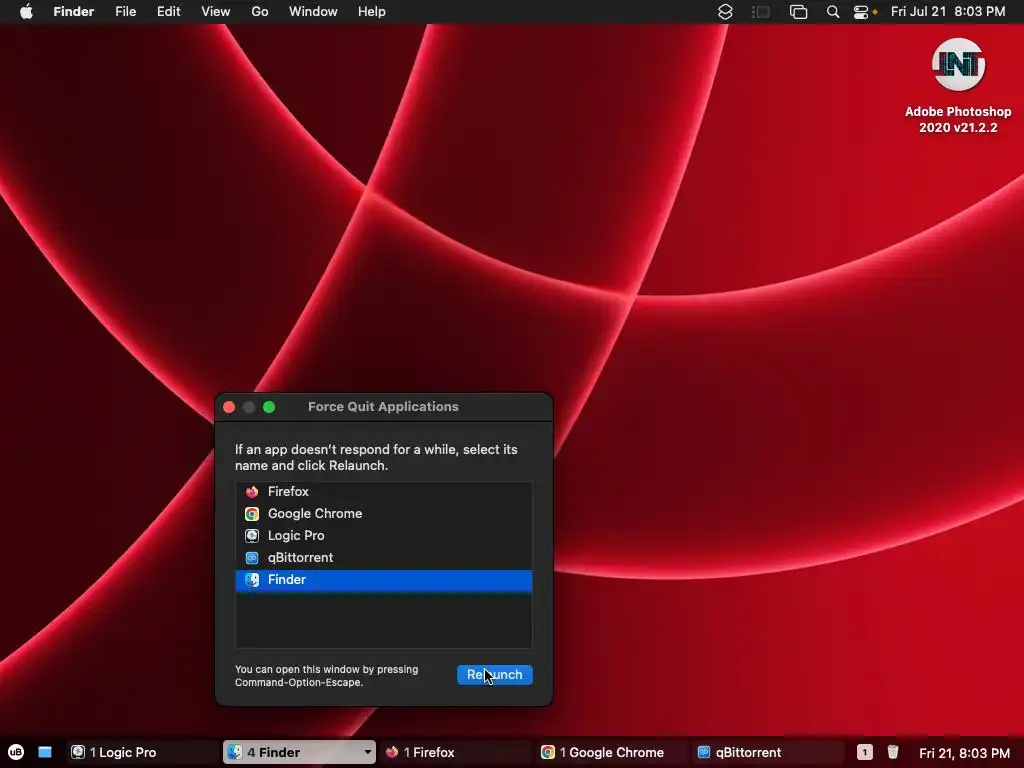Image resolution: width=1024 pixels, height=768 pixels.
Task: Click the blue desktop icon in bottom taskbar
Action: click(44, 752)
